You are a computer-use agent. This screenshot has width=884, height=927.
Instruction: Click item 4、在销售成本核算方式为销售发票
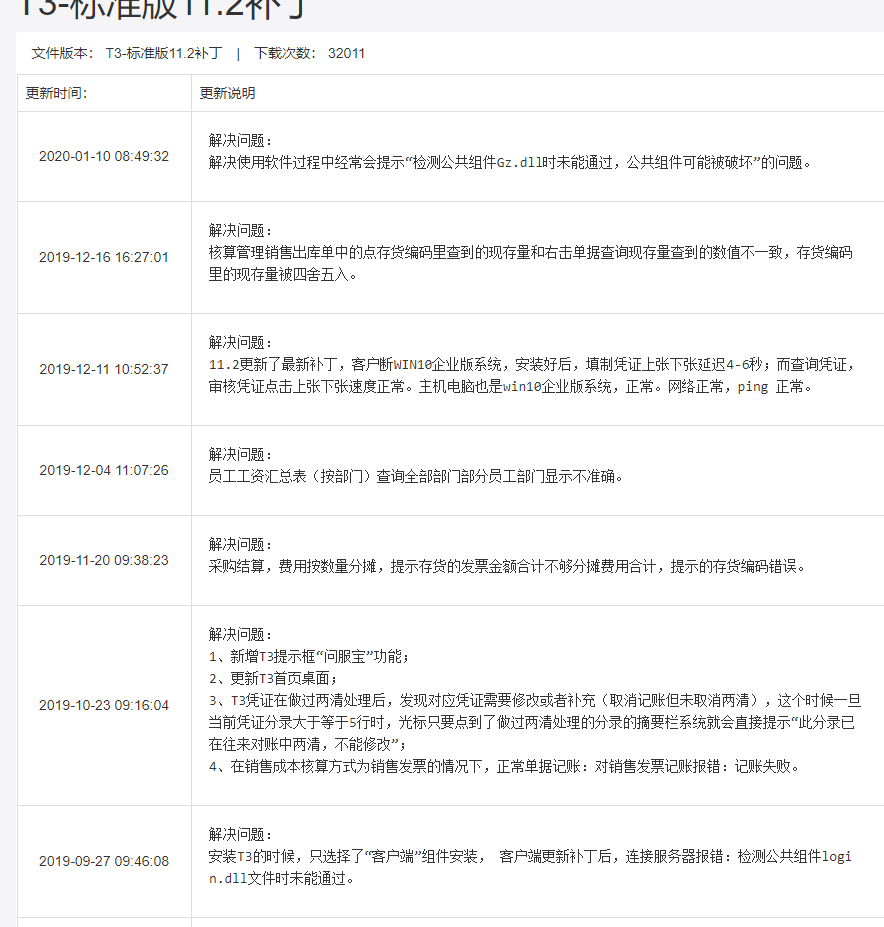pos(504,766)
